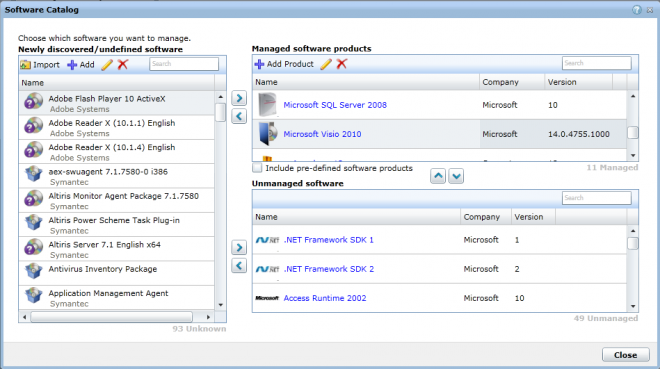The image size is (660, 369).
Task: Focus the Unmanaged software search field
Action: pyautogui.click(x=596, y=198)
